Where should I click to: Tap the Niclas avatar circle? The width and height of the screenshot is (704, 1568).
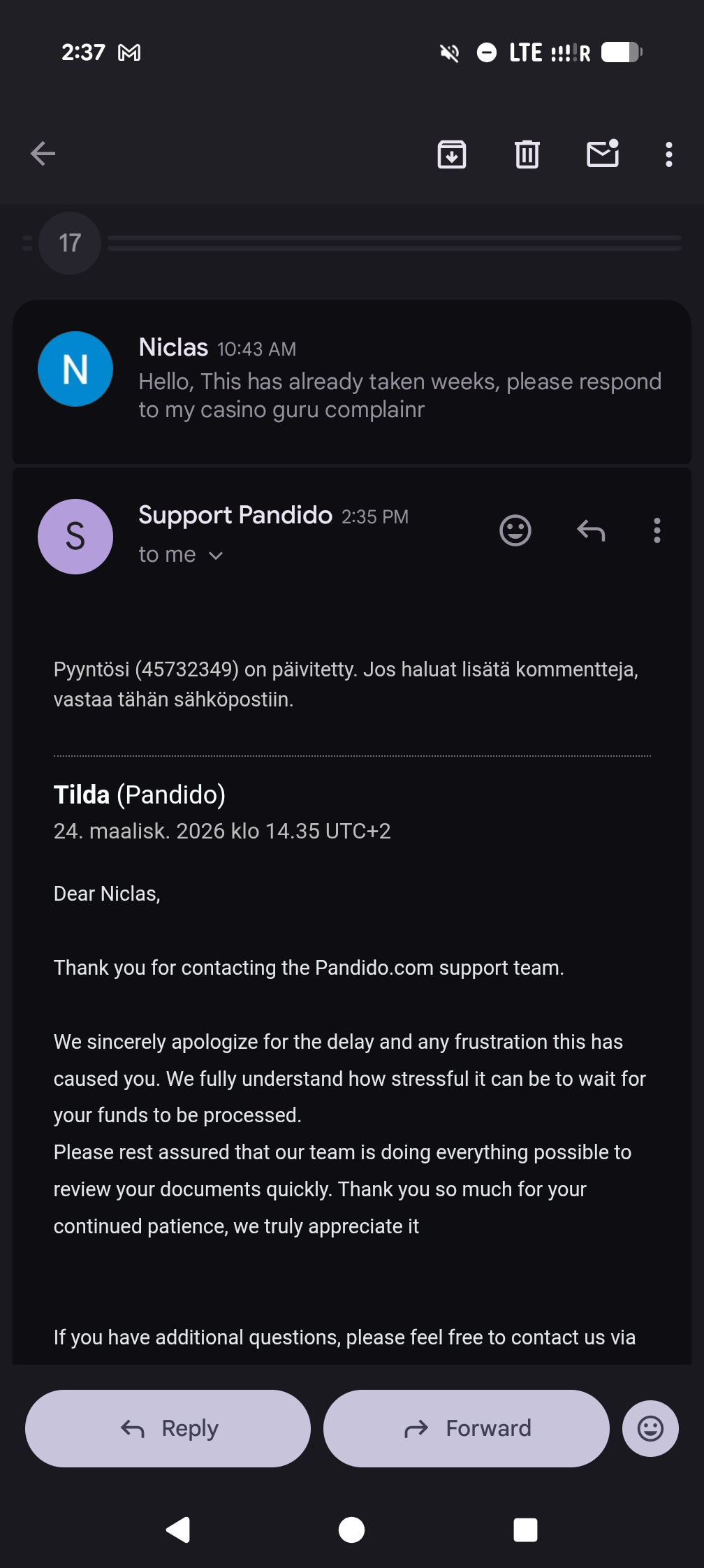(75, 369)
